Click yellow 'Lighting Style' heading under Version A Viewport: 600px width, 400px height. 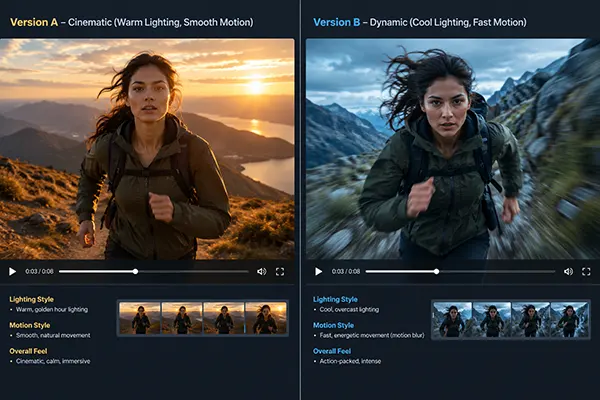pyautogui.click(x=31, y=299)
